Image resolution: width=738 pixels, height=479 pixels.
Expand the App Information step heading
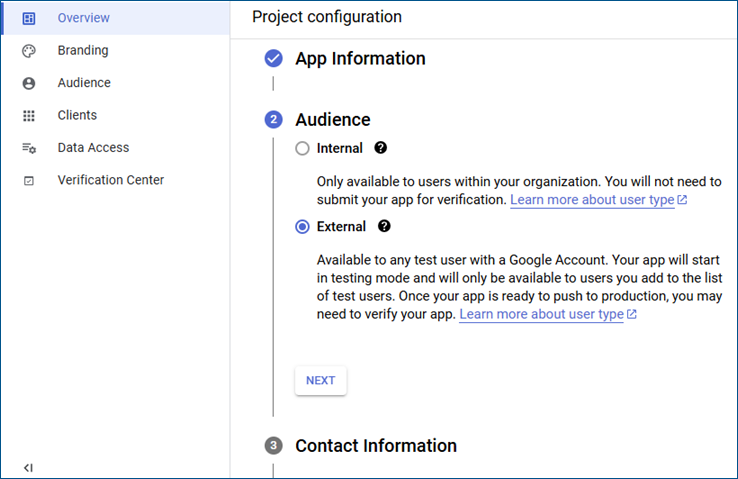click(360, 59)
